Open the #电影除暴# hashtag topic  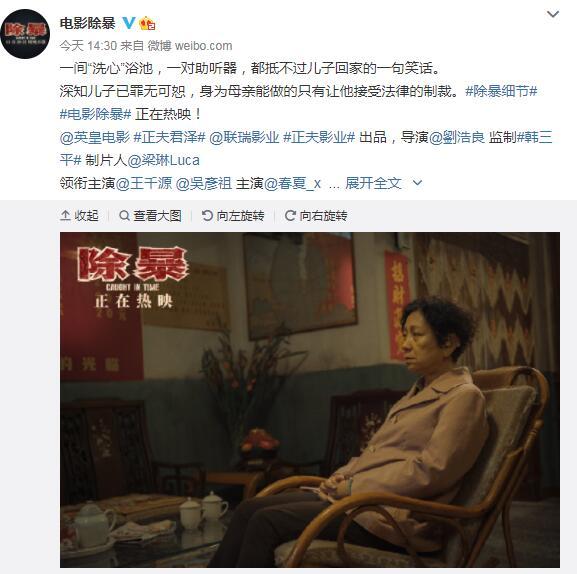pos(95,114)
